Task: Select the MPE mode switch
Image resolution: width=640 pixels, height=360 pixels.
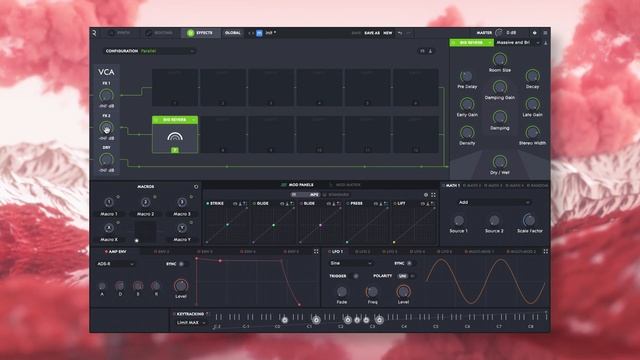Action: tap(305, 195)
